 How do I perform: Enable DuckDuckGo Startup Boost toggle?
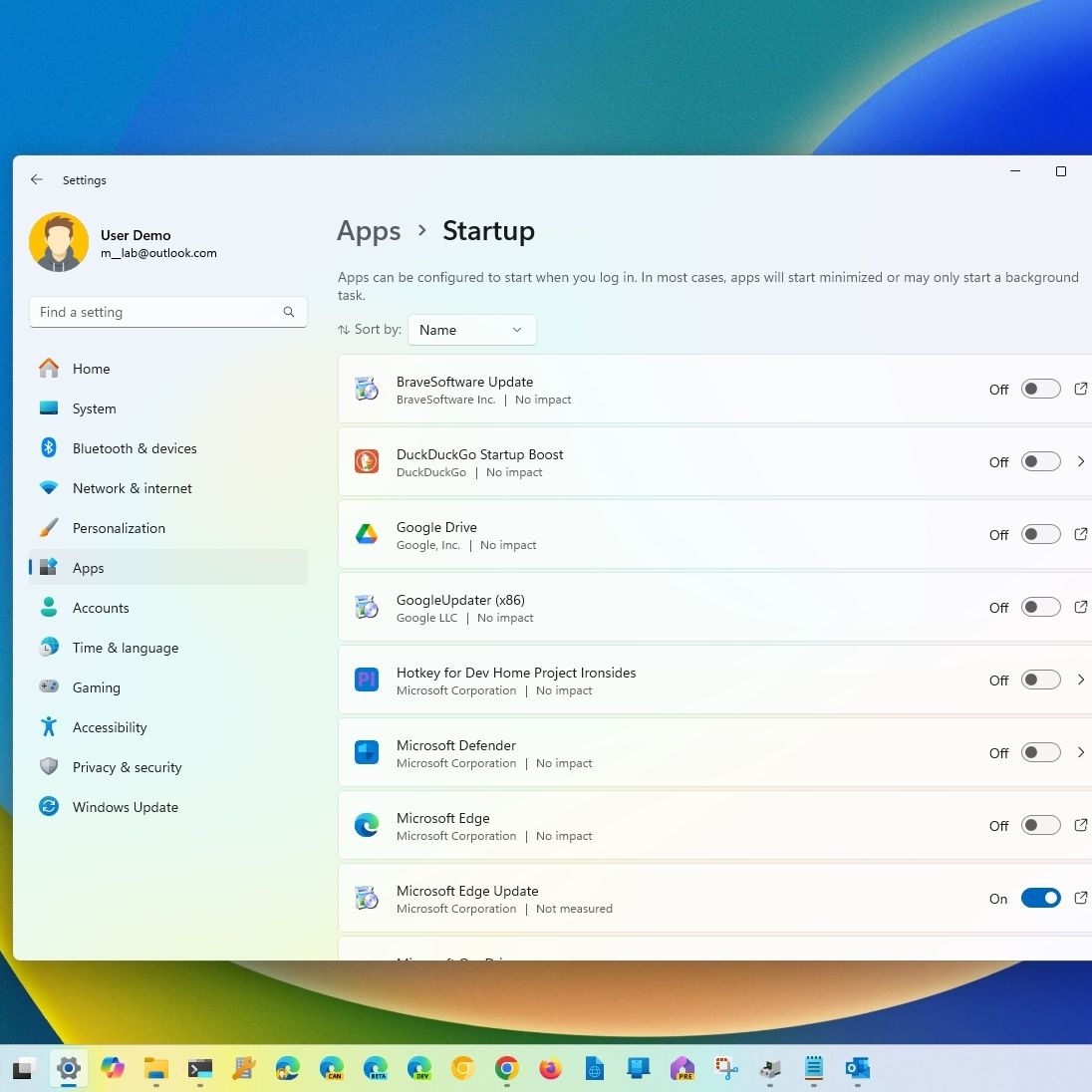pos(1040,461)
